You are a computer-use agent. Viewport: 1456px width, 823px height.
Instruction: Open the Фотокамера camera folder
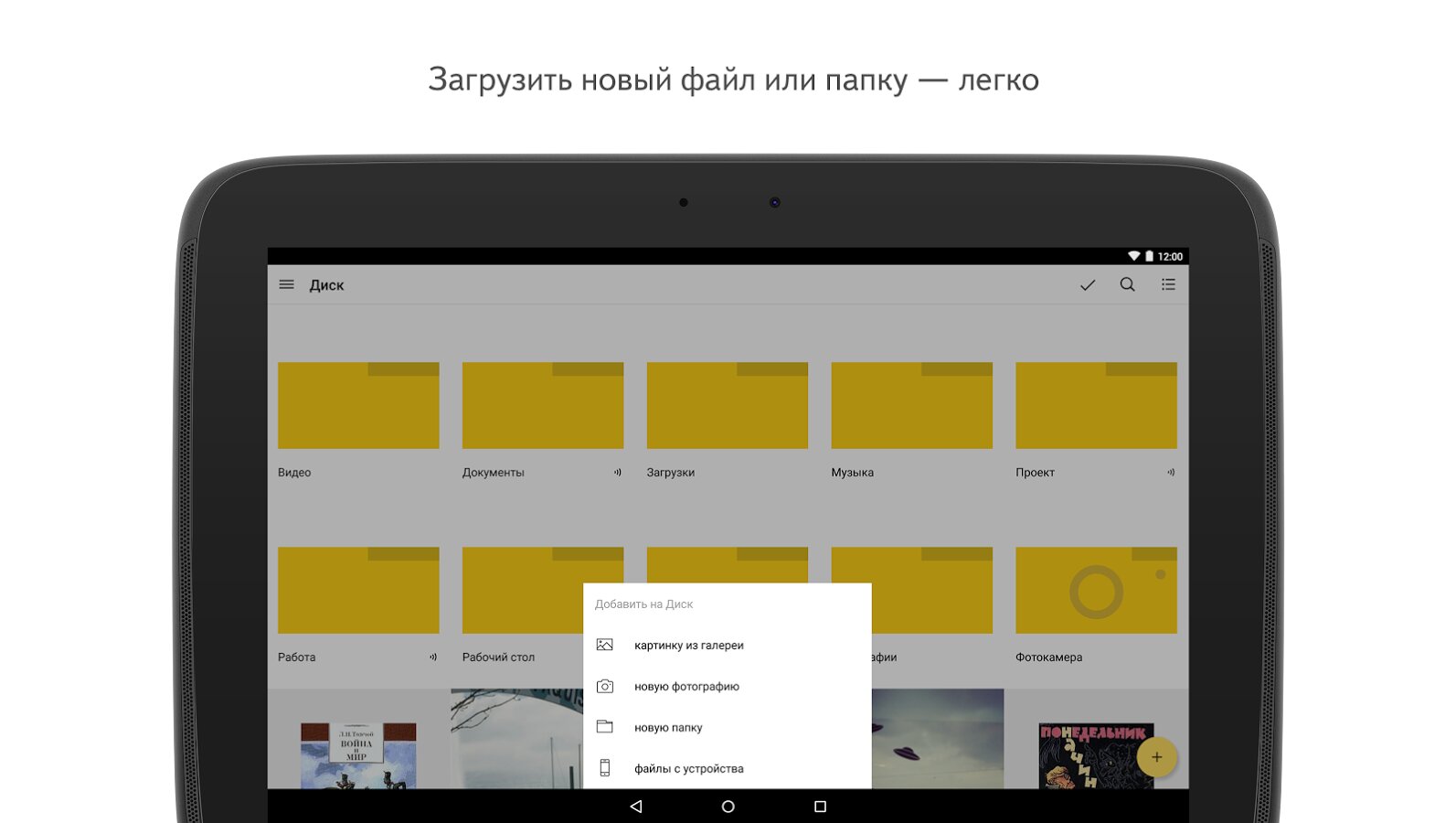point(1096,591)
